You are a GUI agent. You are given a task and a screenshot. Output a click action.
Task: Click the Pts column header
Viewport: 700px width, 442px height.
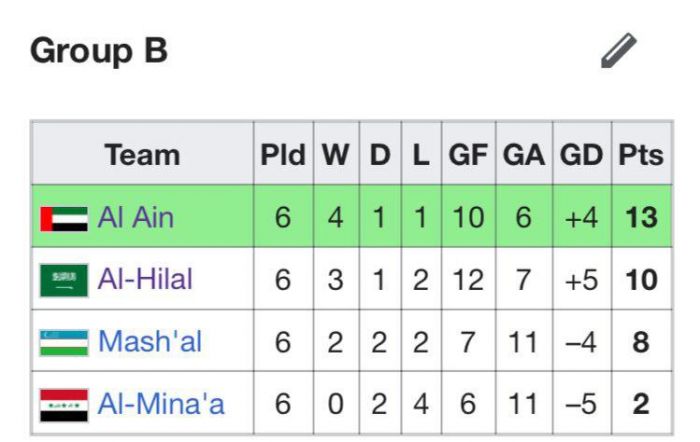[640, 155]
